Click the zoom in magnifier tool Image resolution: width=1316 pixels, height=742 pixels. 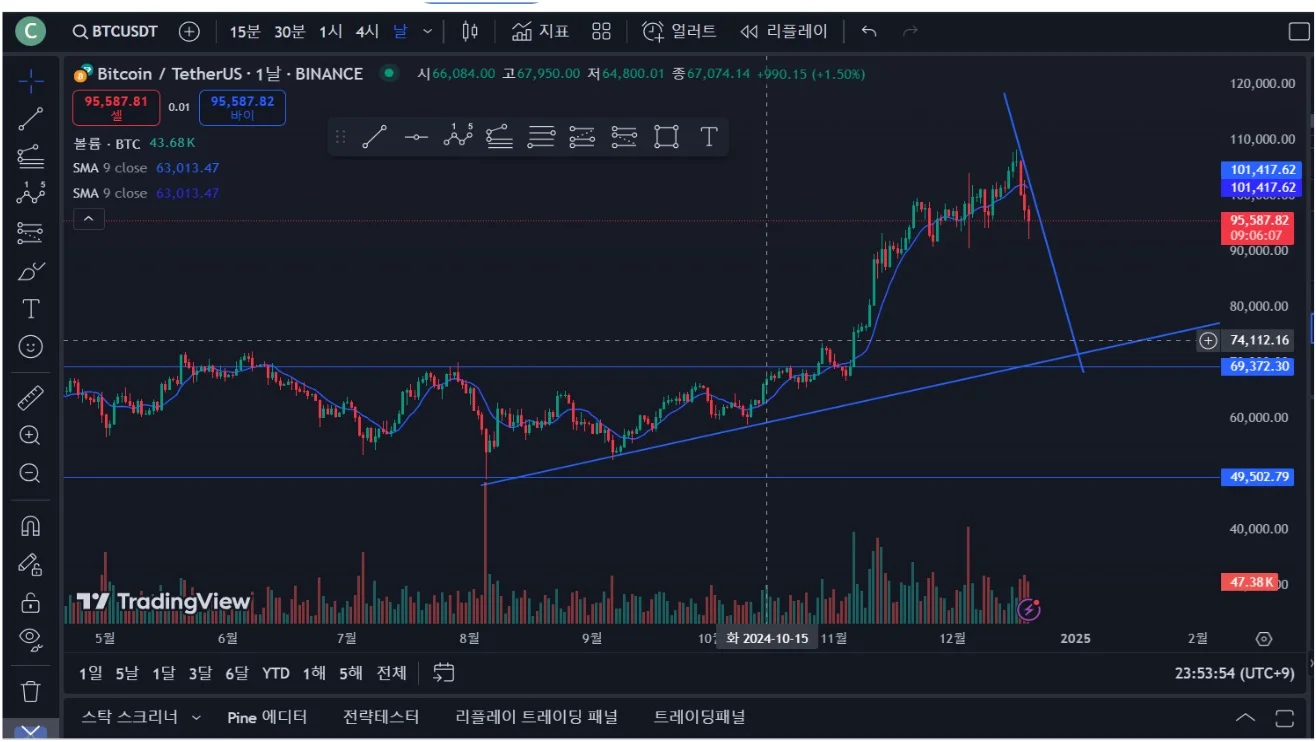tap(31, 436)
